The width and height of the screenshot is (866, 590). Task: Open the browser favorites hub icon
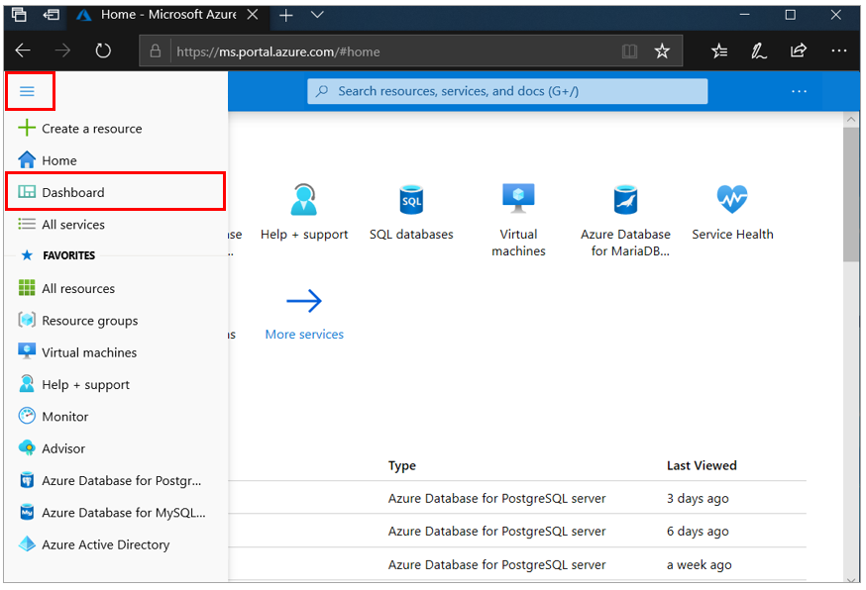[x=719, y=51]
